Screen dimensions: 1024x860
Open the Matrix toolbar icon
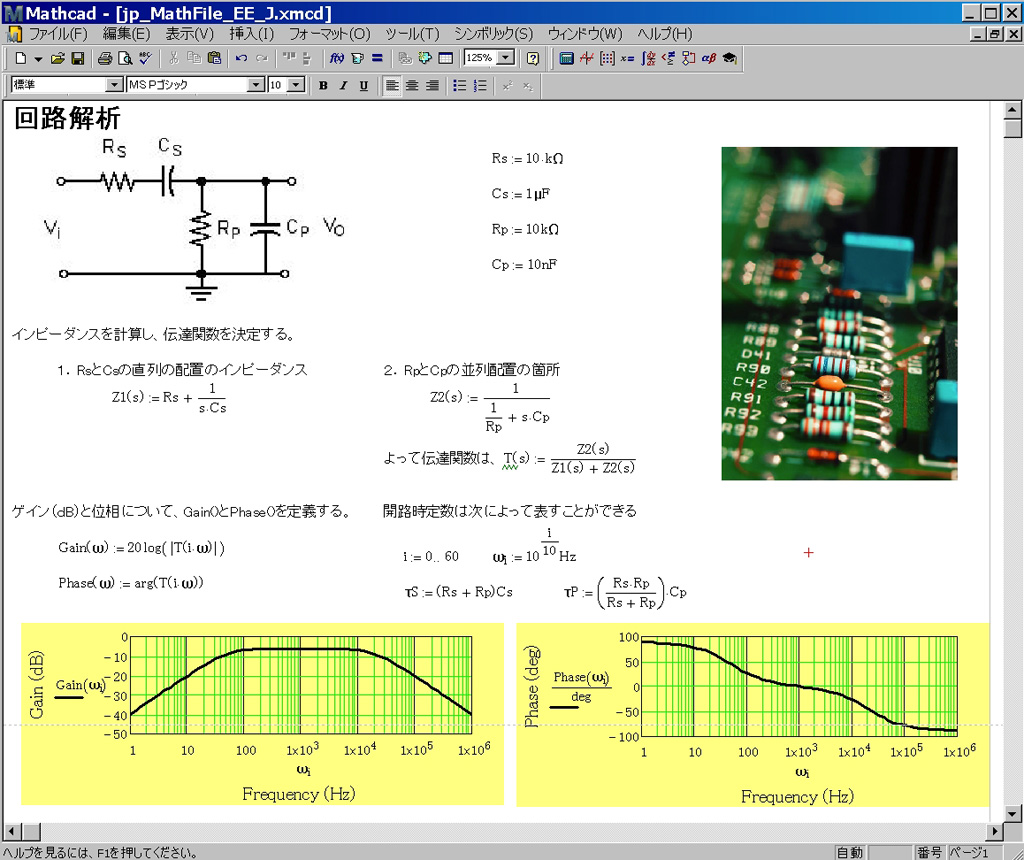pos(607,59)
